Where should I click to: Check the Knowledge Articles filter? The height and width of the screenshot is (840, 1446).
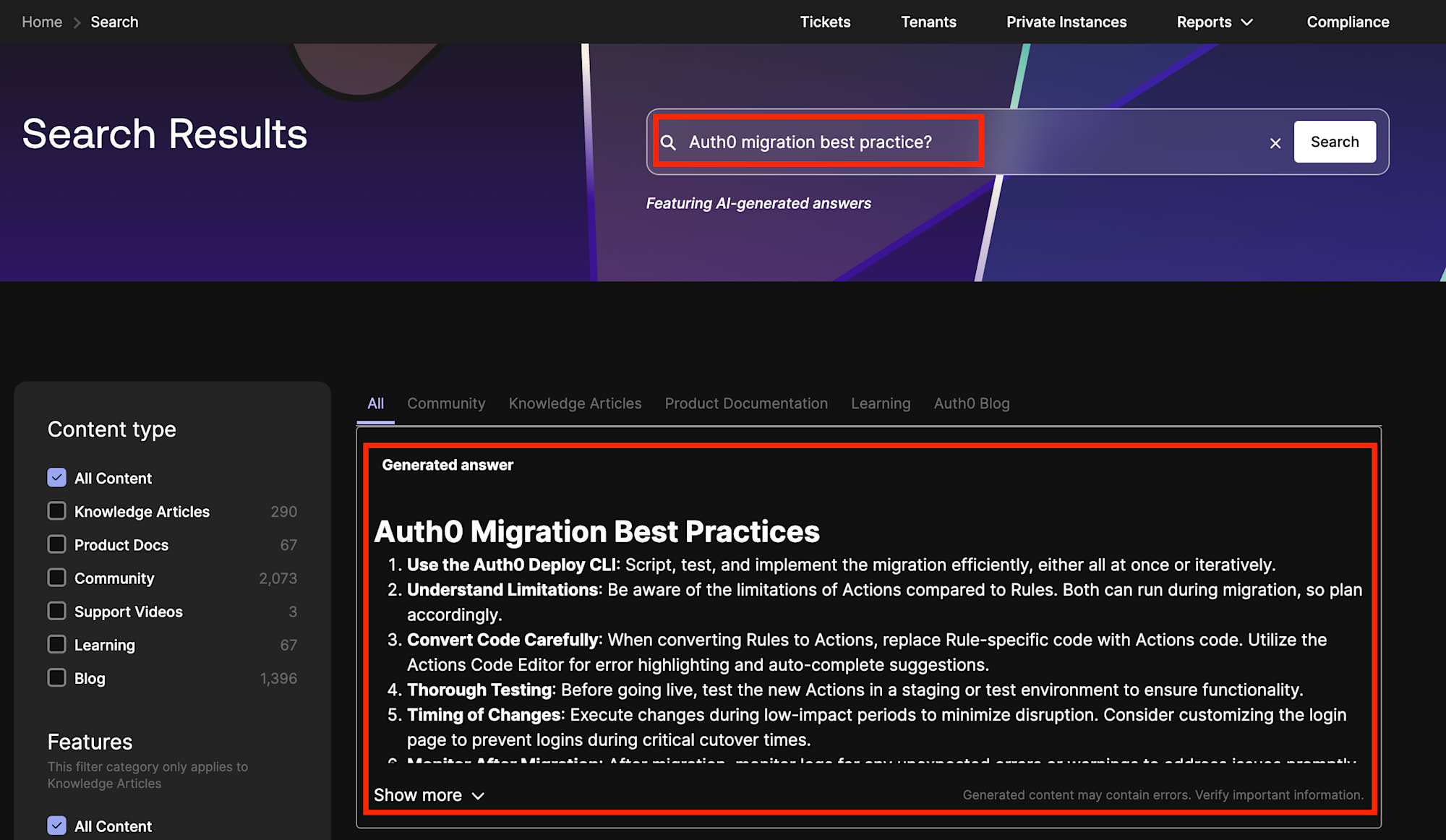tap(56, 511)
